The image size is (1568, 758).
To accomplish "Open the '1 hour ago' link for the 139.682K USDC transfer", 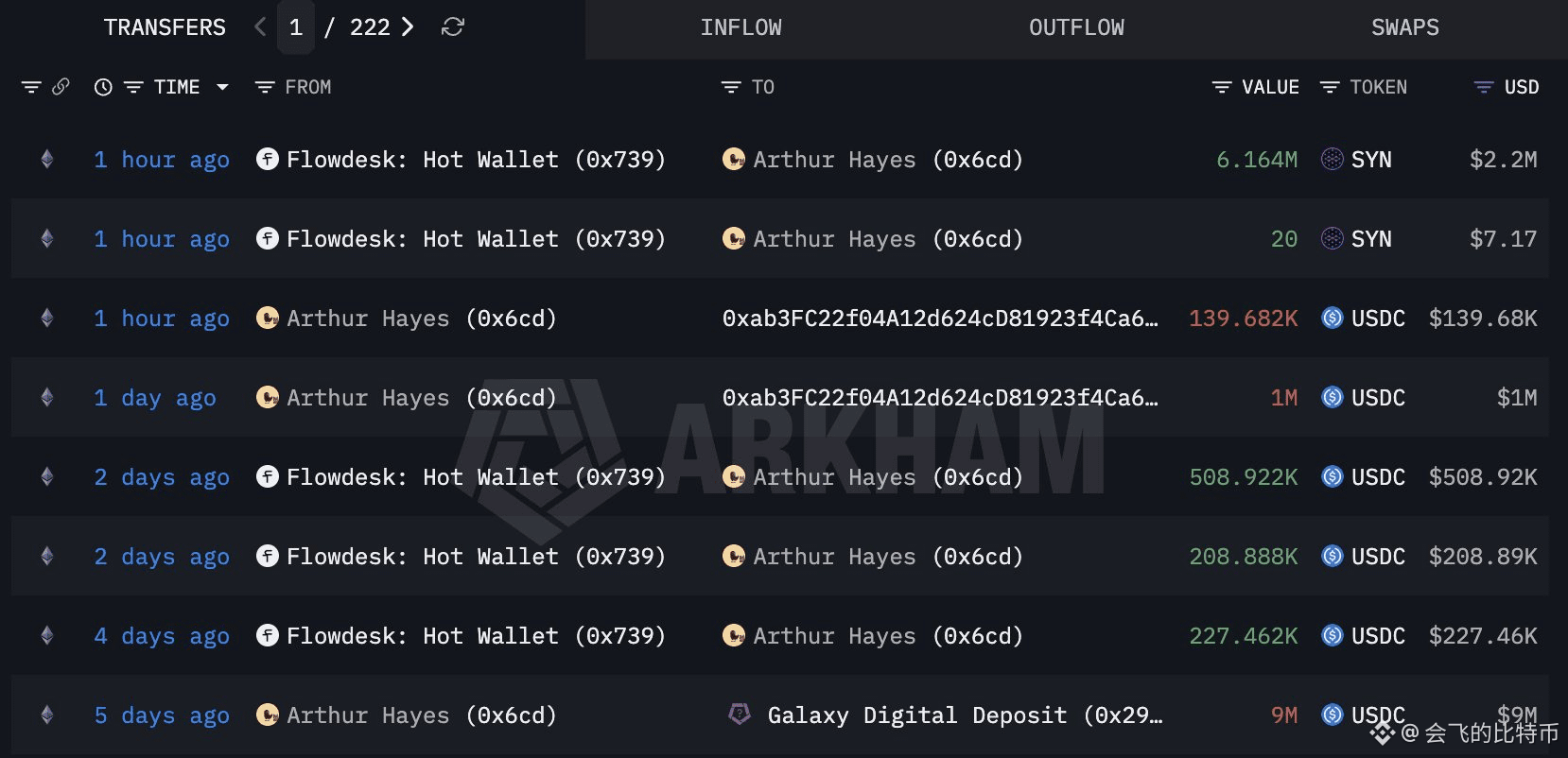I will point(162,319).
